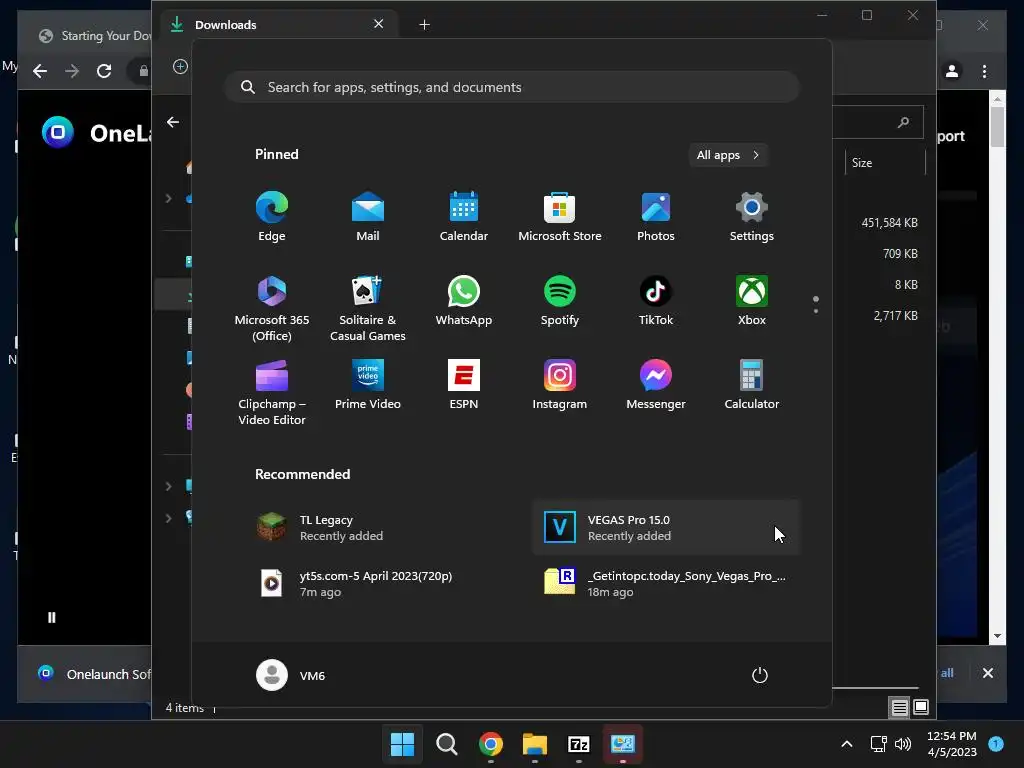Close the Chrome downloads bar
Screen dimensions: 1024x768
tap(987, 673)
